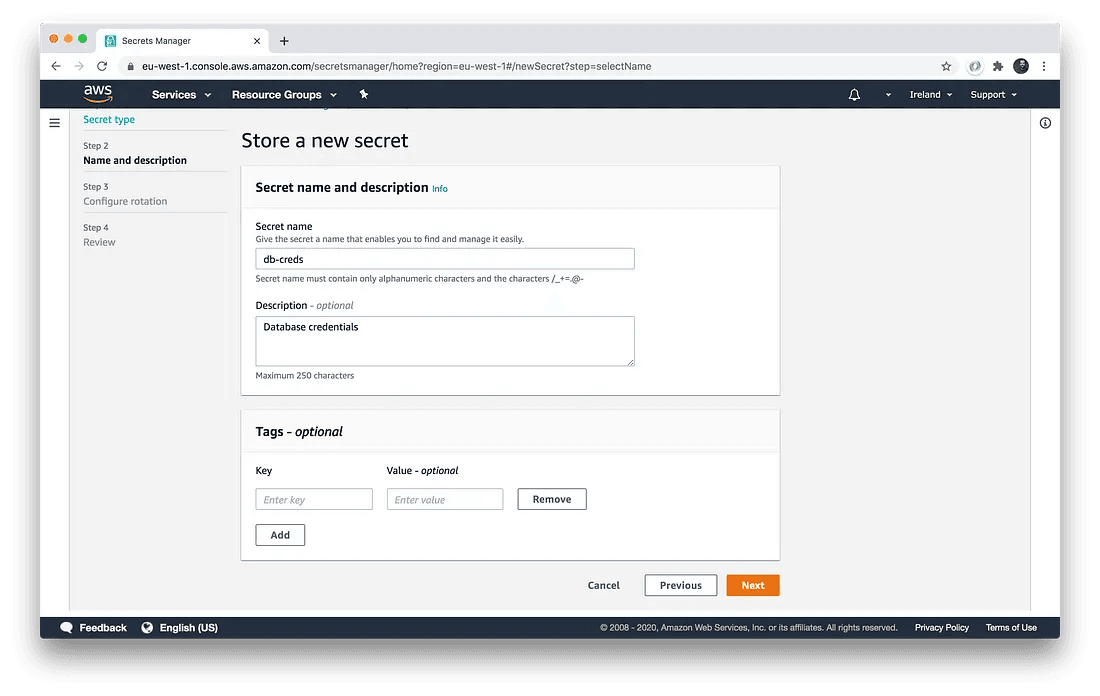Open the browser extensions puzzle icon

coord(998,66)
